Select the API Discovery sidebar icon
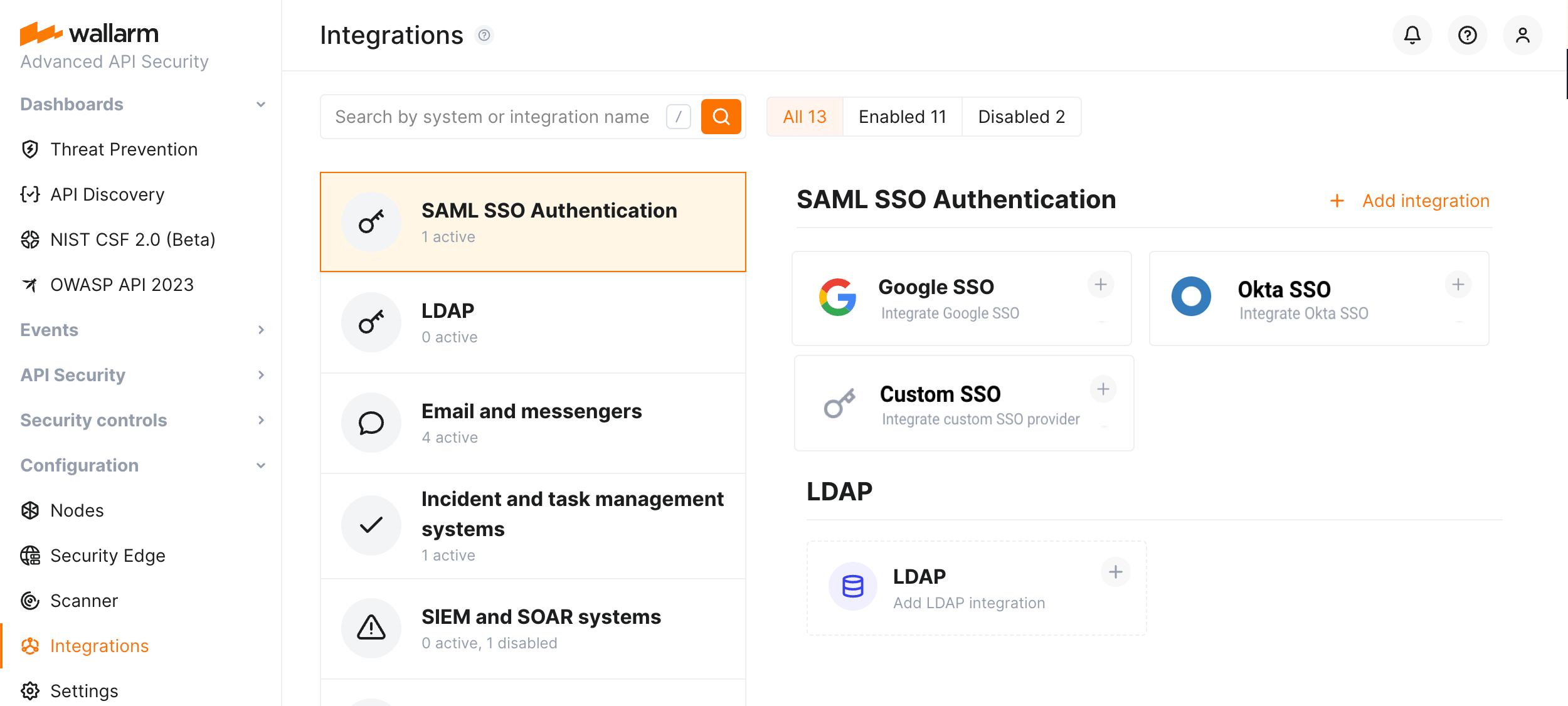1568x706 pixels. pos(30,194)
